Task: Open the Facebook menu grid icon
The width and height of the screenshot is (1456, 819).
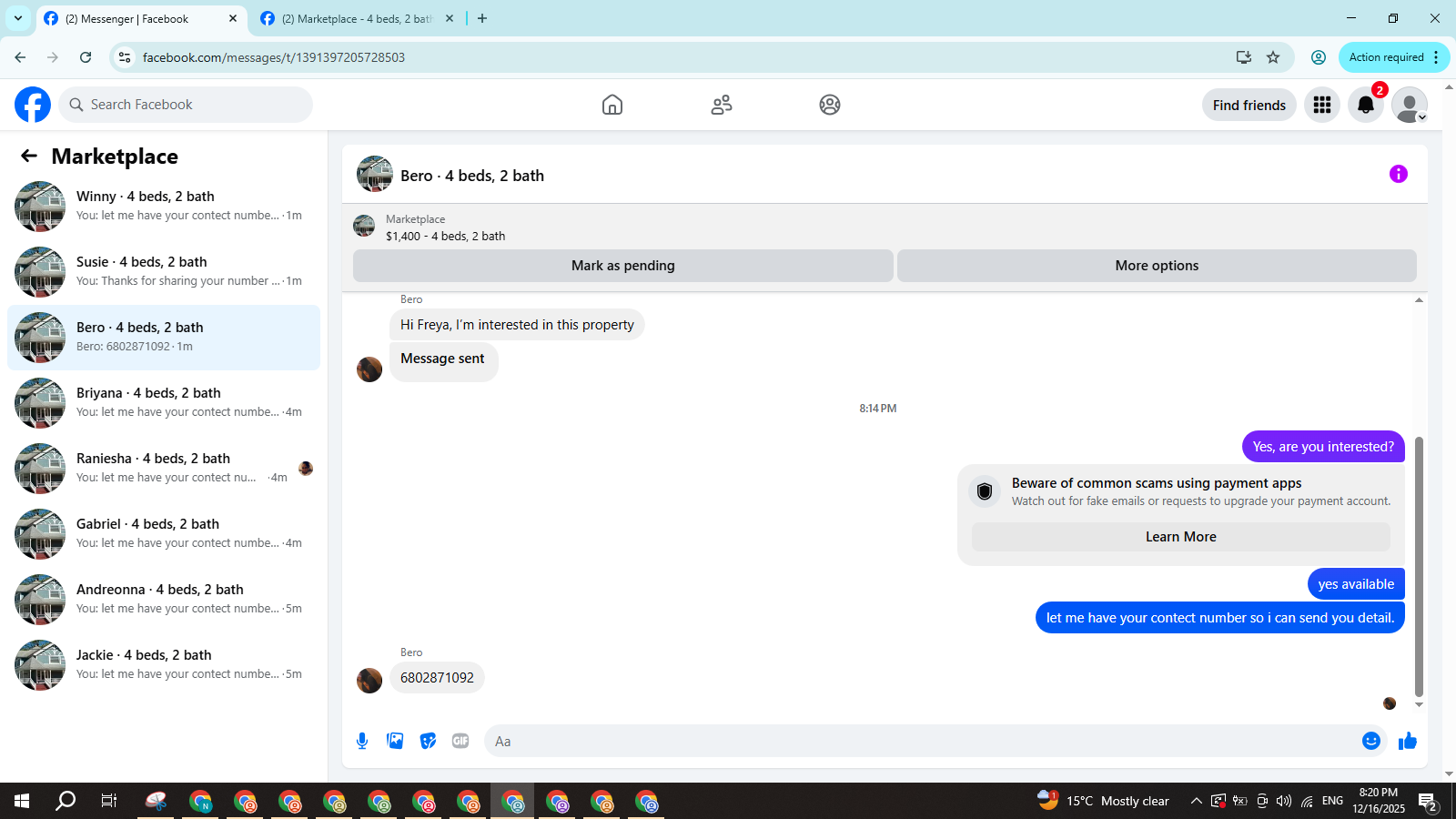Action: click(1322, 105)
